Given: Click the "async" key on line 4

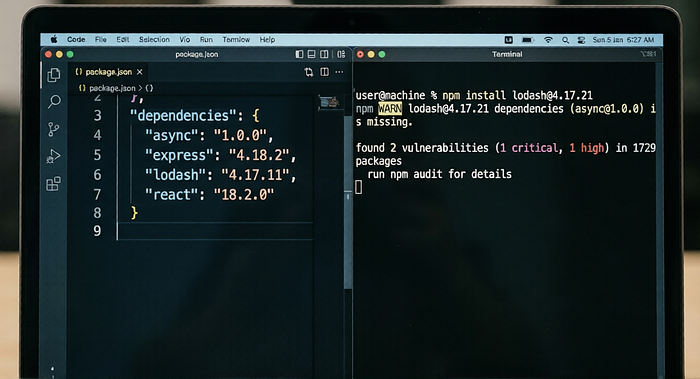Looking at the screenshot, I should (x=172, y=135).
